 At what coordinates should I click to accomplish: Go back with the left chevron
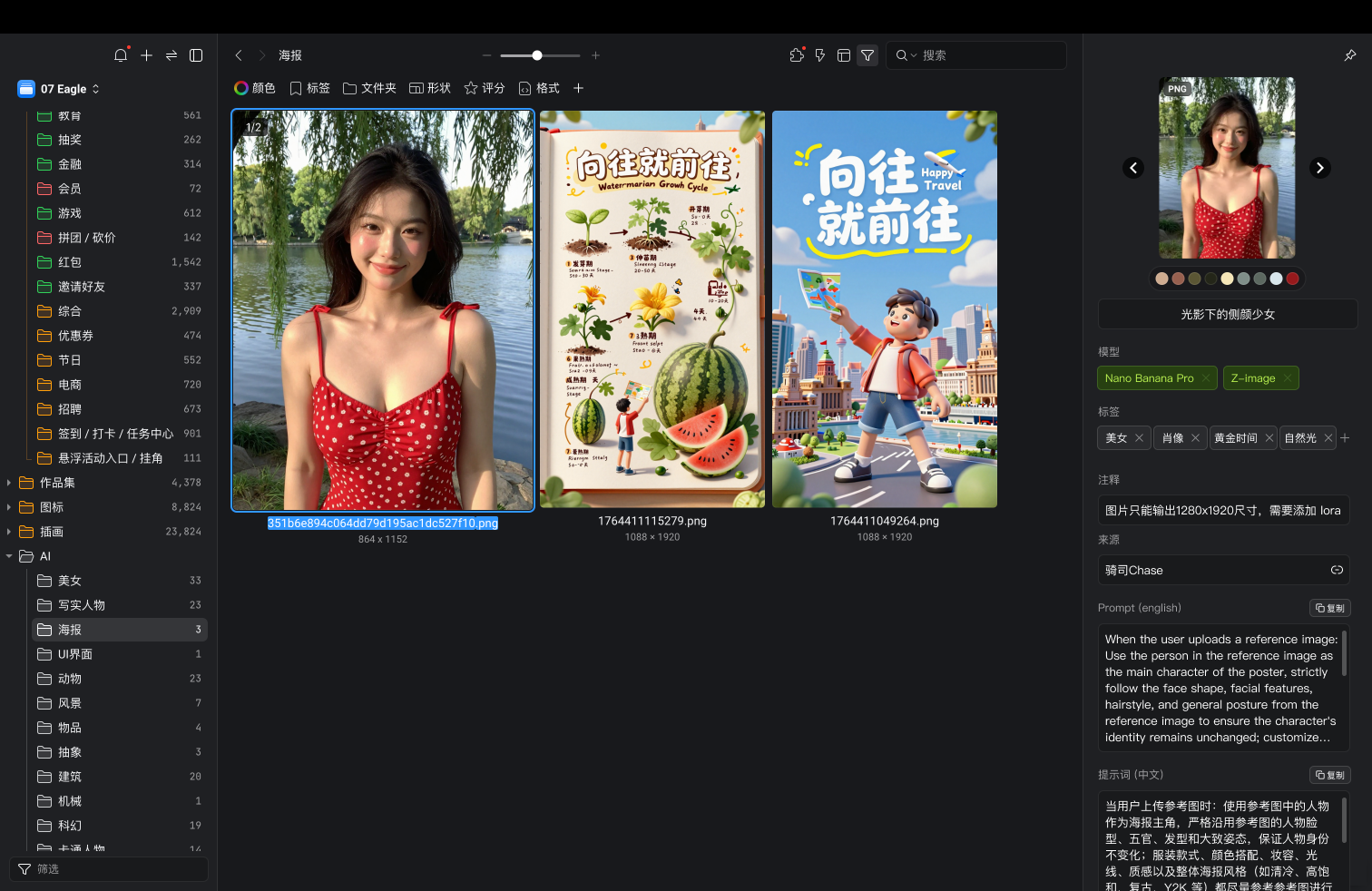(239, 55)
